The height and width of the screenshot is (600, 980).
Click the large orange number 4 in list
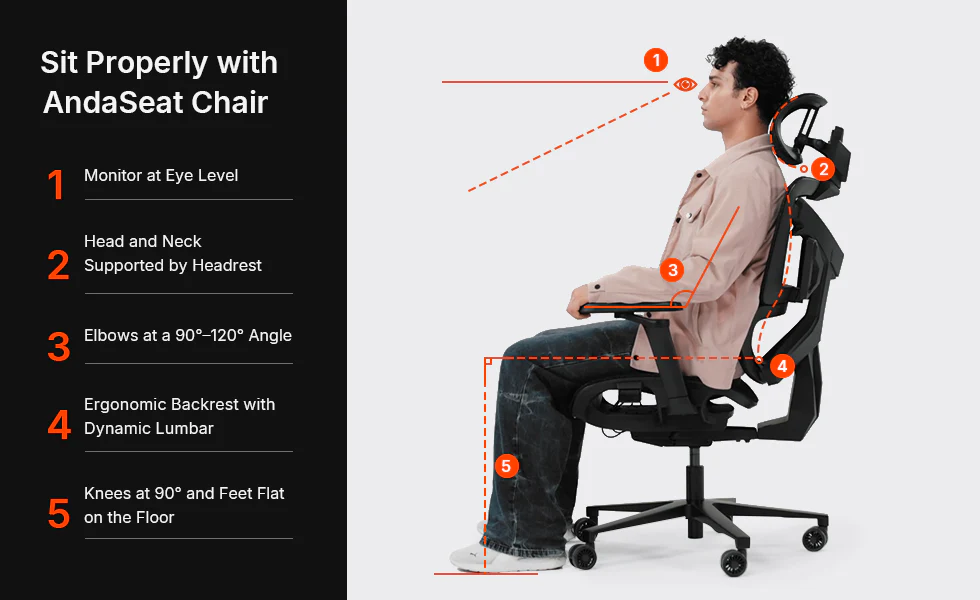(x=59, y=425)
